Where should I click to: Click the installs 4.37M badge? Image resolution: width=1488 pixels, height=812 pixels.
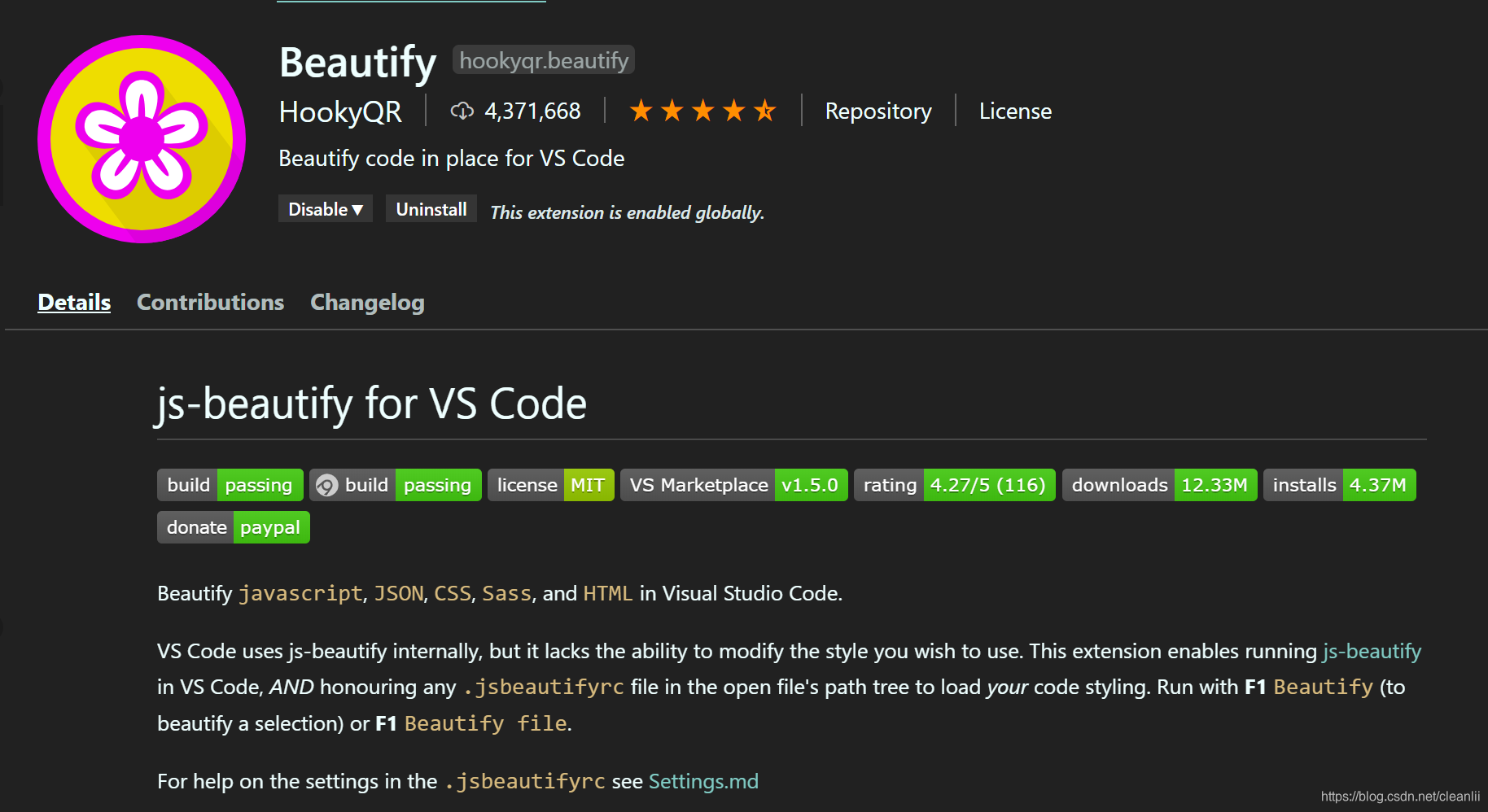point(1340,485)
